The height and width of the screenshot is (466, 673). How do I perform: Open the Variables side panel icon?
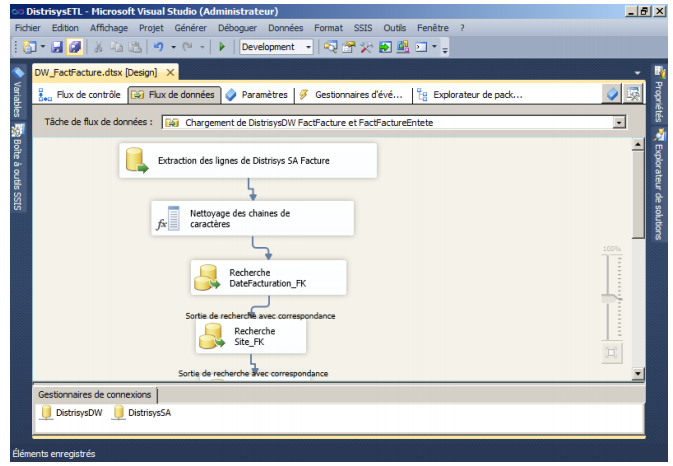[x=17, y=93]
